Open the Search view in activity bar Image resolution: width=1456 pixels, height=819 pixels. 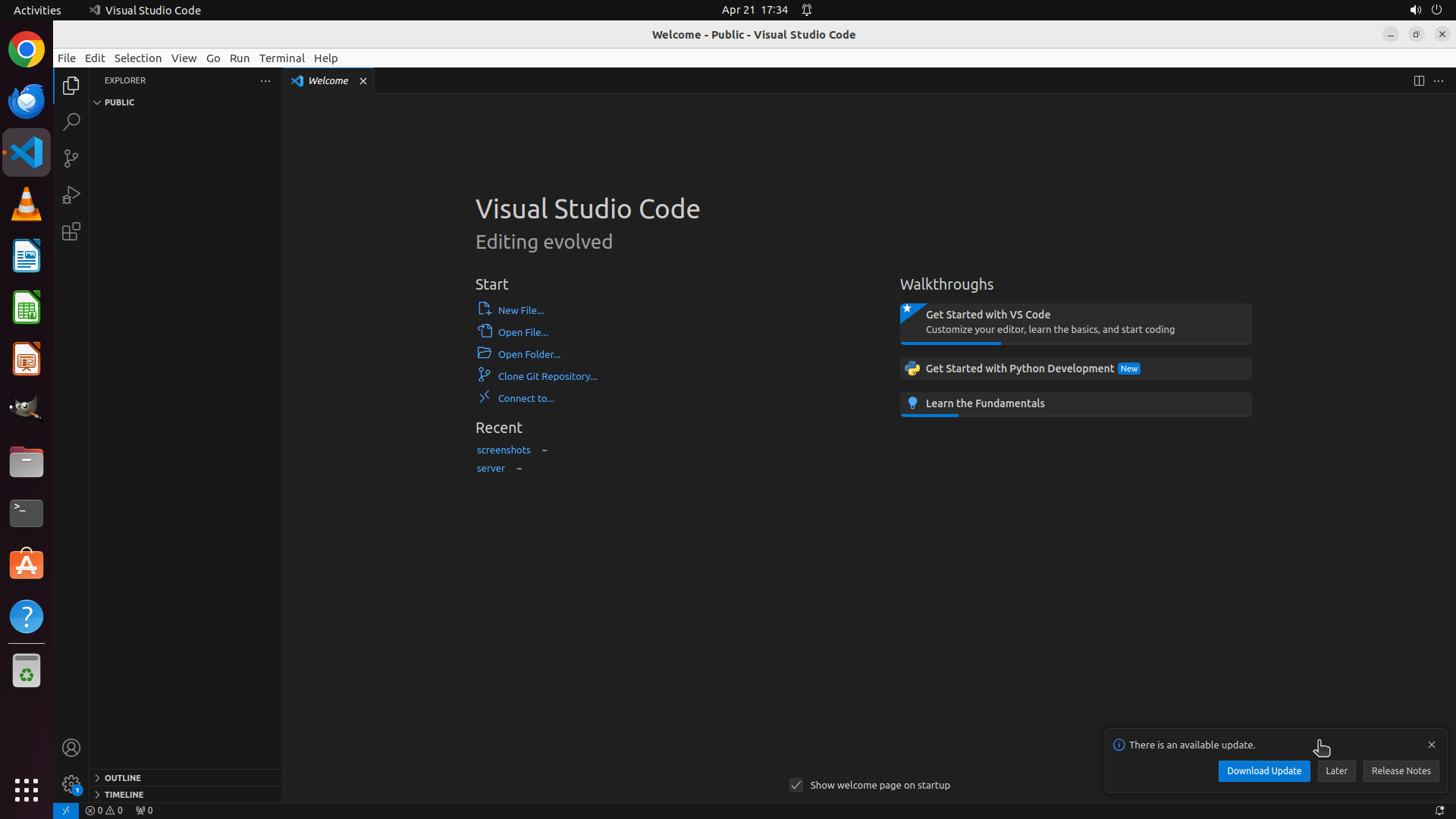tap(71, 122)
